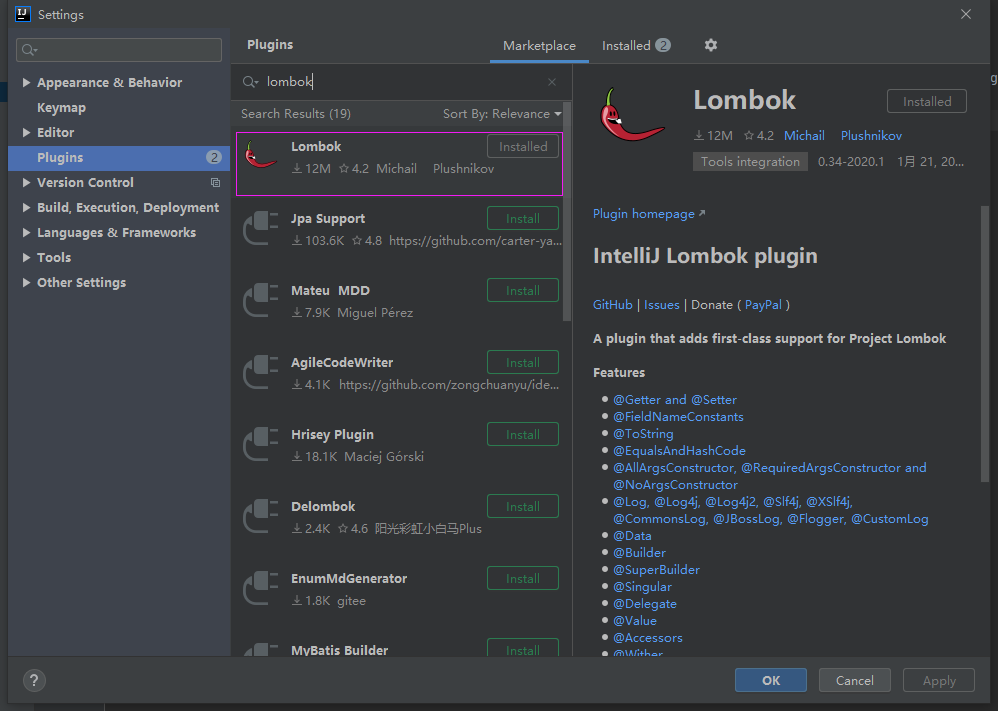Select Plugins in settings tree

[x=119, y=158]
